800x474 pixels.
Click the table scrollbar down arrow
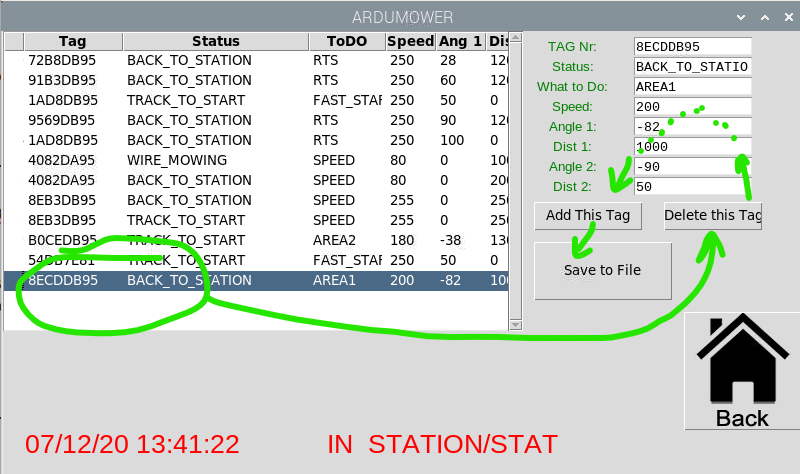516,325
